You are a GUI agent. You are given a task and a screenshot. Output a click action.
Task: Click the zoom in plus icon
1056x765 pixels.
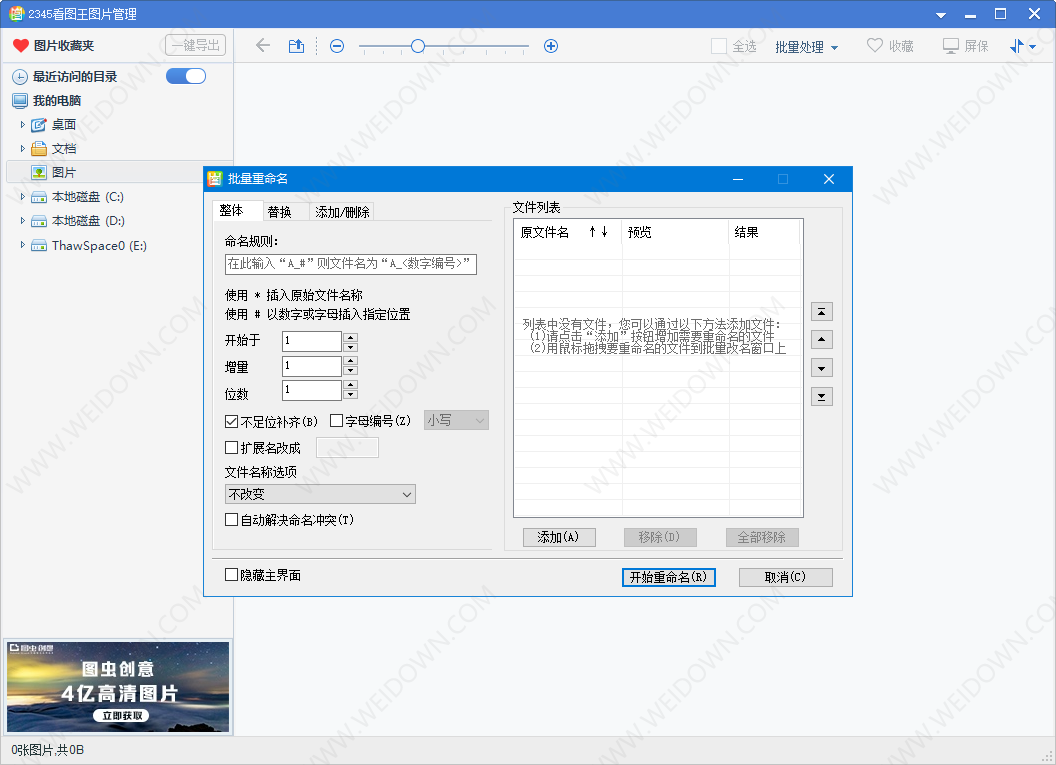tap(551, 46)
